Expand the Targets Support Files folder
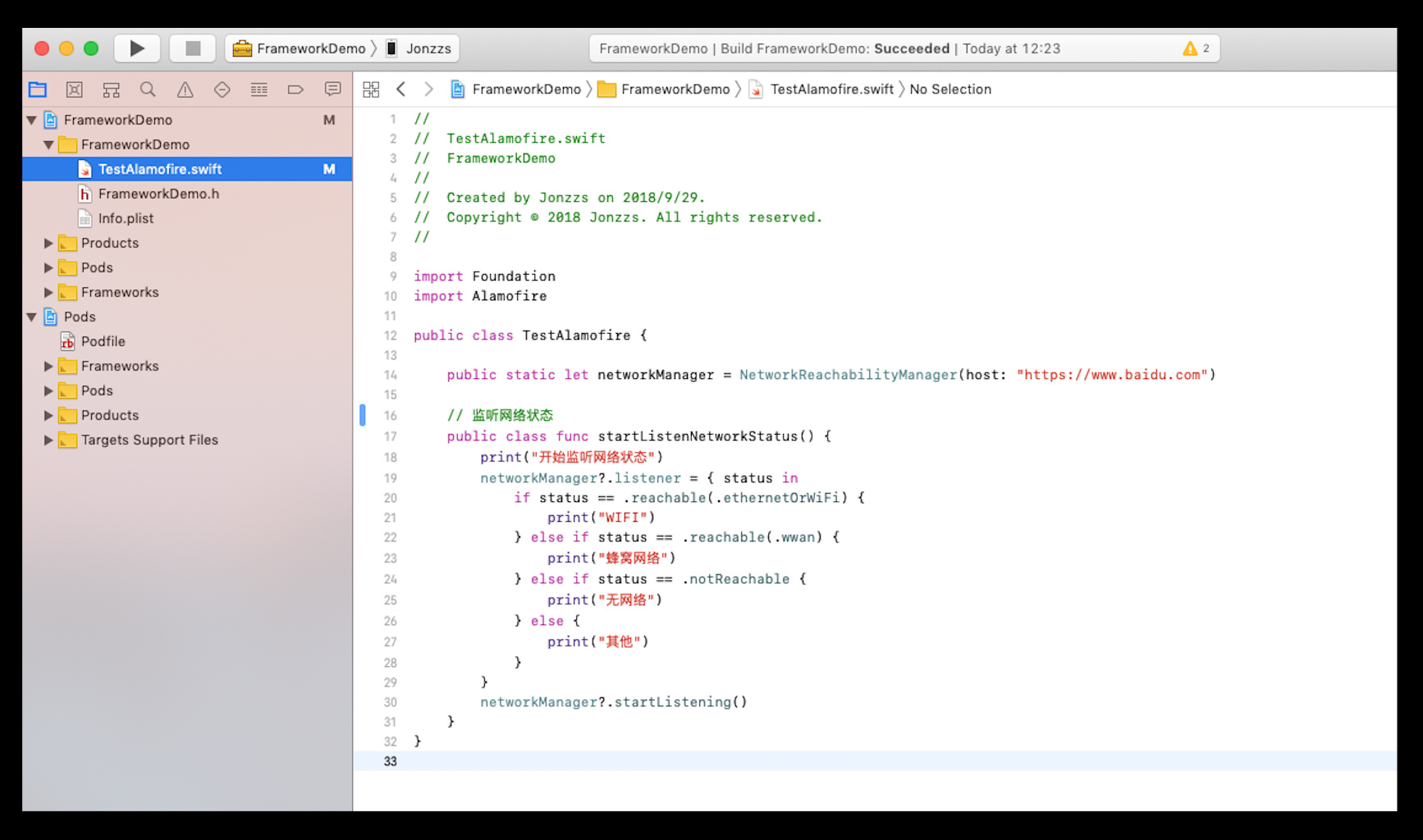This screenshot has height=840, width=1423. 48,441
